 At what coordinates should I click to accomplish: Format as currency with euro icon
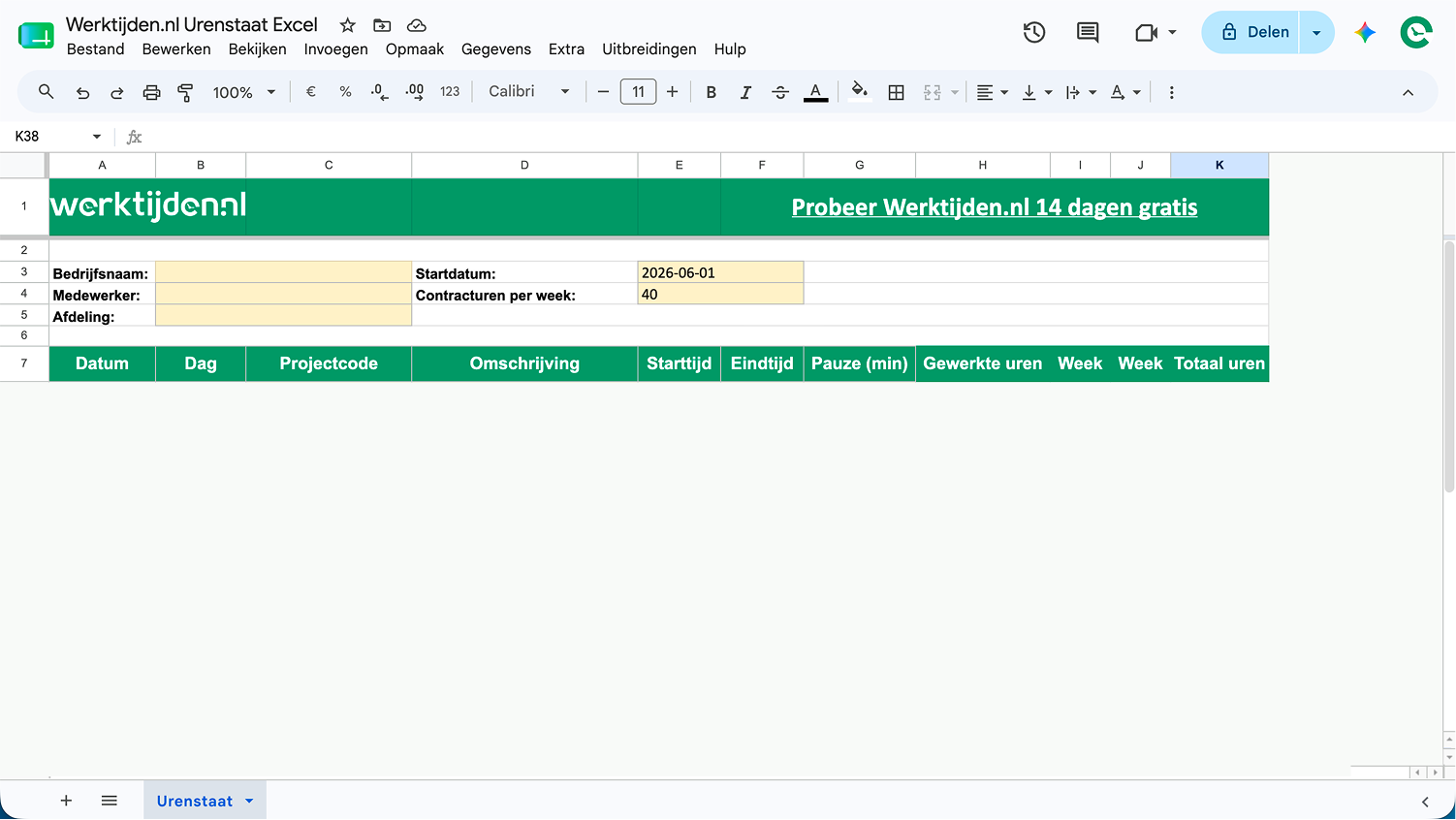point(311,92)
